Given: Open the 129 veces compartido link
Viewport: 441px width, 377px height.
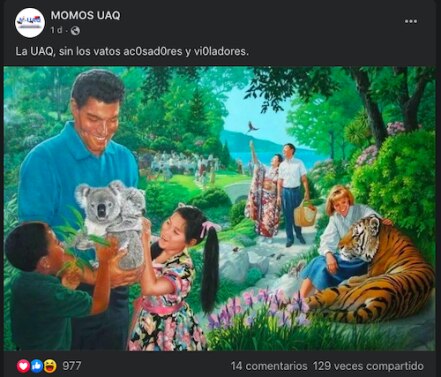Looking at the screenshot, I should [368, 366].
